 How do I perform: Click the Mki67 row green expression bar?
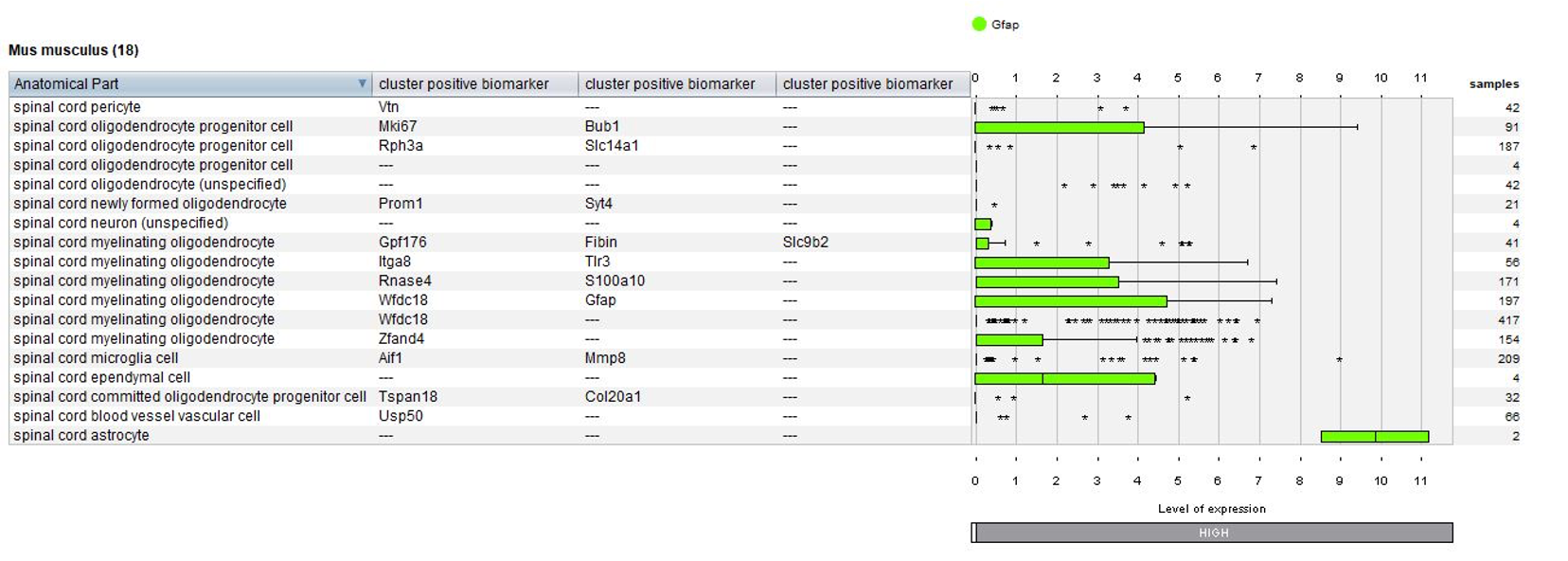tap(1060, 127)
